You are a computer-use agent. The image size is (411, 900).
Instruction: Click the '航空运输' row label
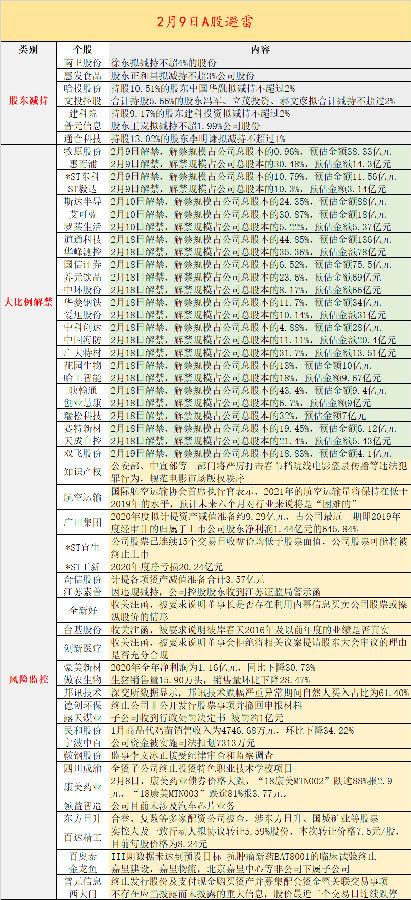[x=82, y=497]
